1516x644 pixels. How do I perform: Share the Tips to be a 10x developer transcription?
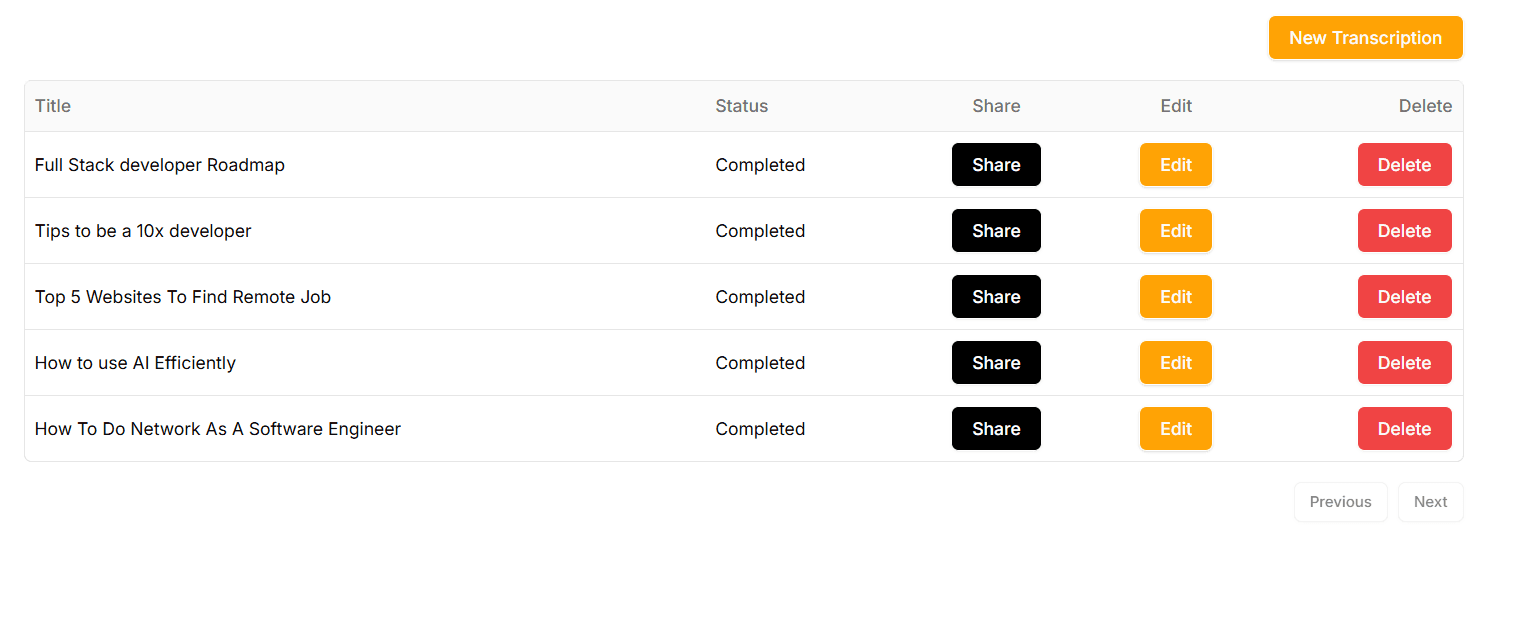tap(996, 230)
